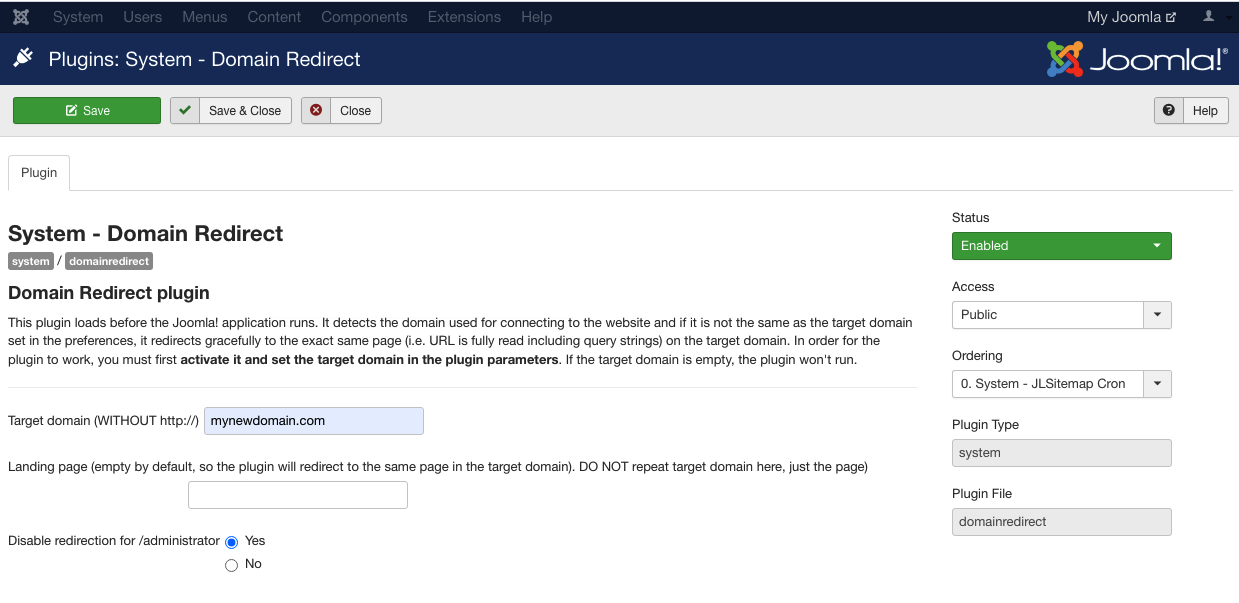The image size is (1239, 603).
Task: Click the Help text on toolbar button
Action: coord(1205,111)
